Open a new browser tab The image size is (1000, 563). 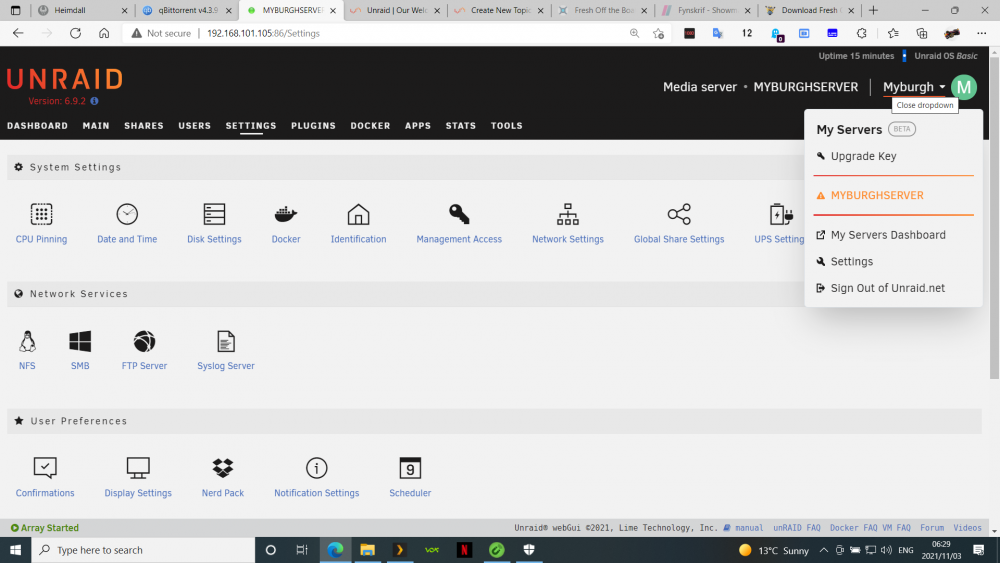click(873, 10)
